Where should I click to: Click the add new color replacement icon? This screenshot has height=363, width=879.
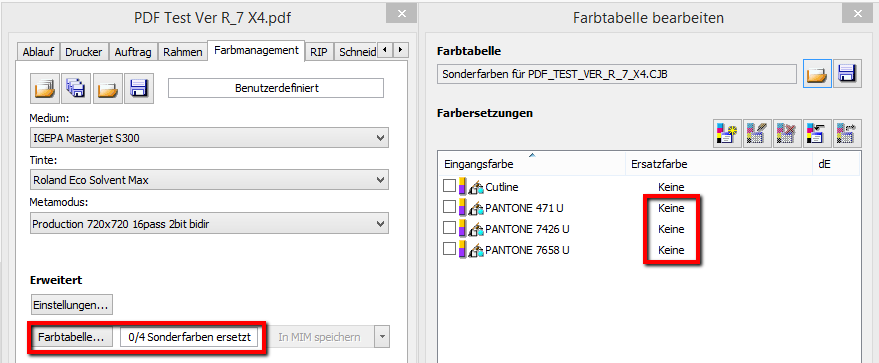click(x=727, y=134)
